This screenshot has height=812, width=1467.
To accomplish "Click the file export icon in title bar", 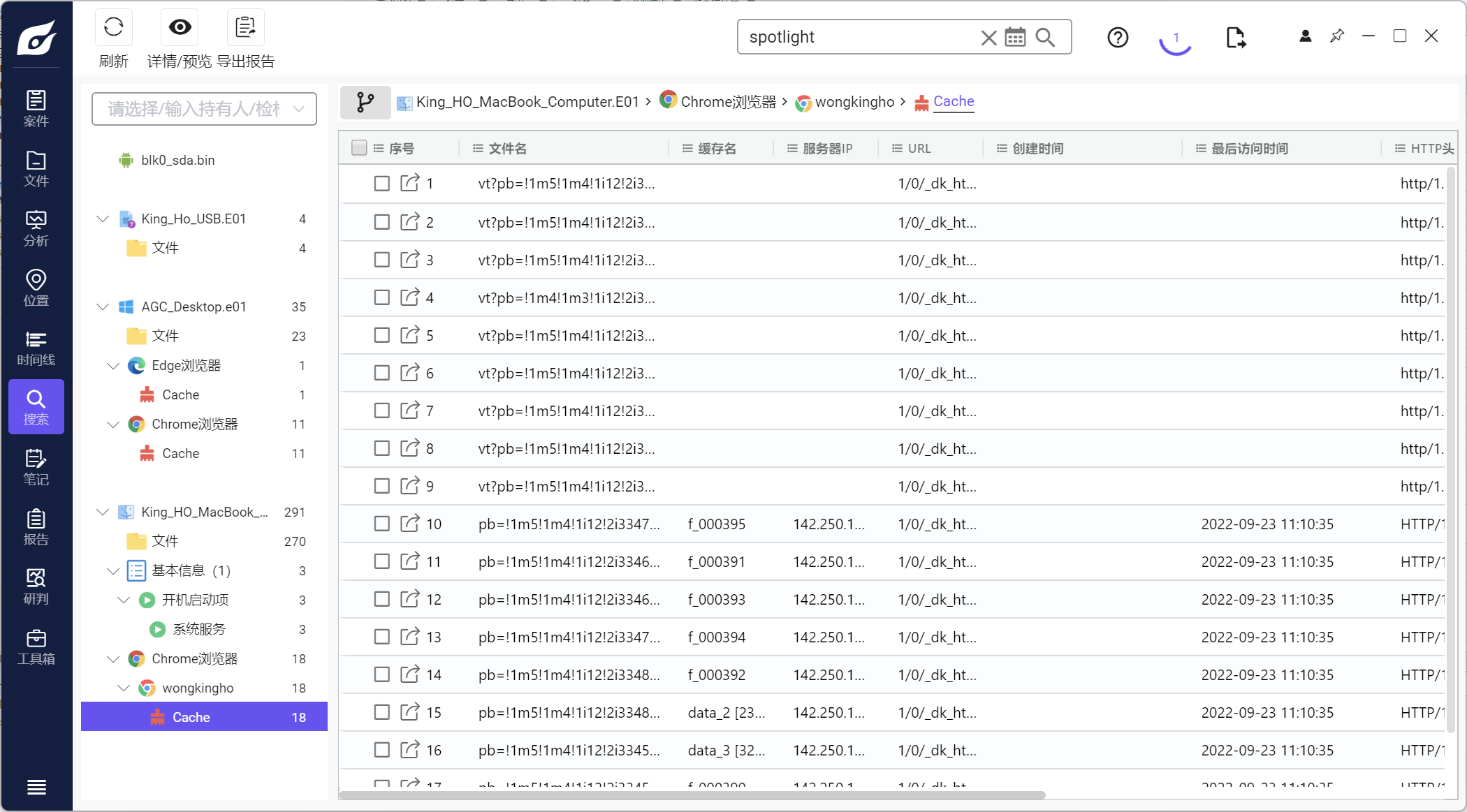I will point(1236,37).
